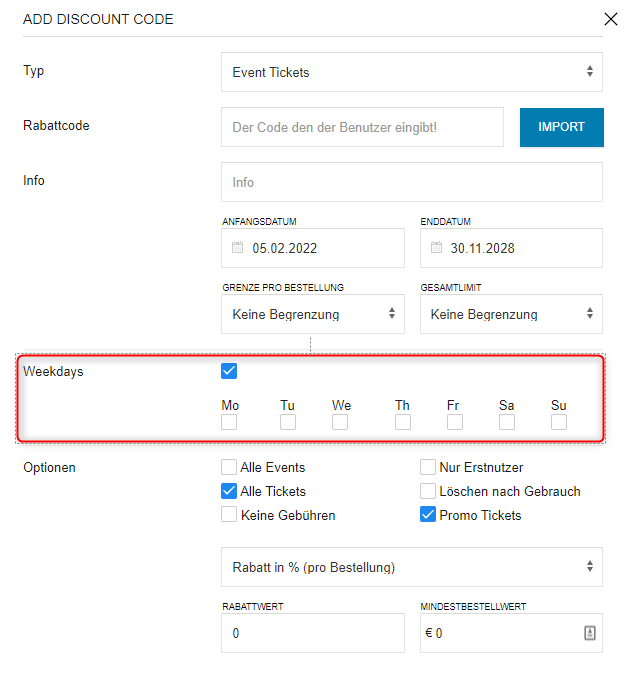Screen dimensions: 628x691
Task: Enable the Mo weekday checkbox
Action: [229, 422]
